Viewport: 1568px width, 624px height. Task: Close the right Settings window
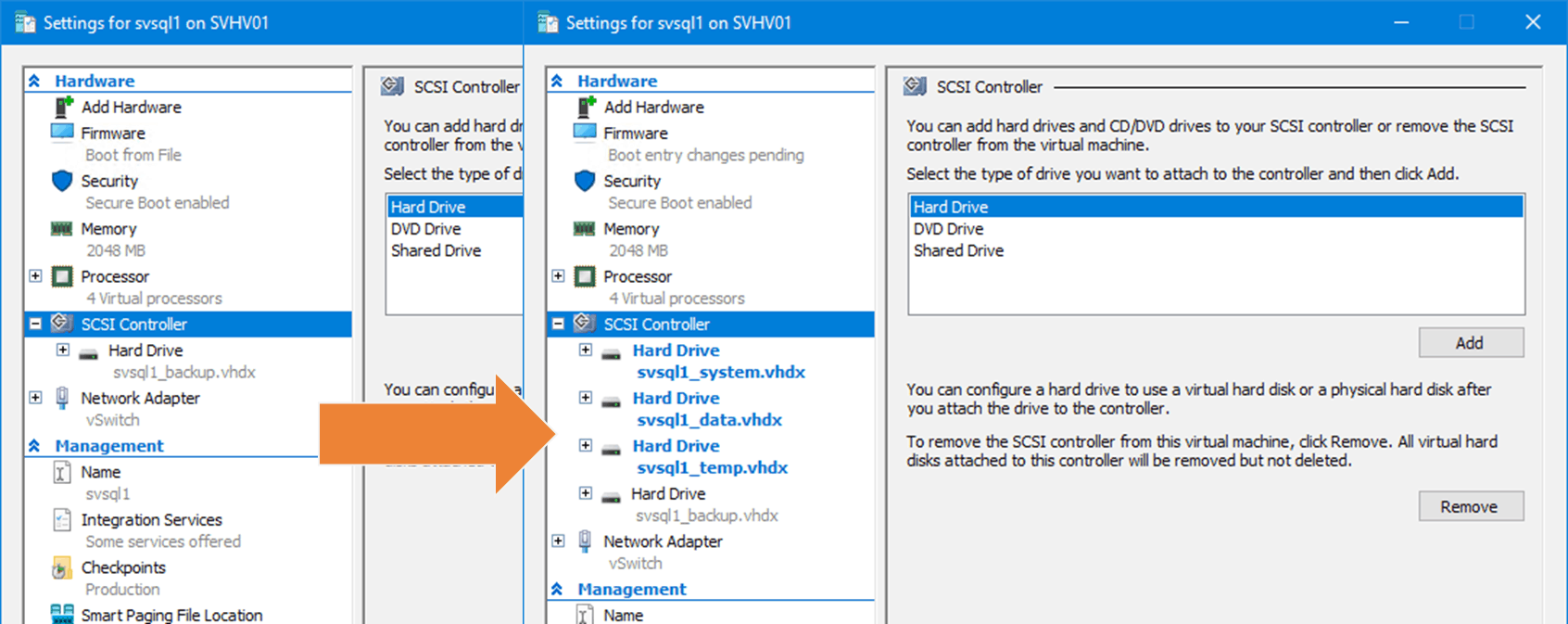pos(1534,22)
